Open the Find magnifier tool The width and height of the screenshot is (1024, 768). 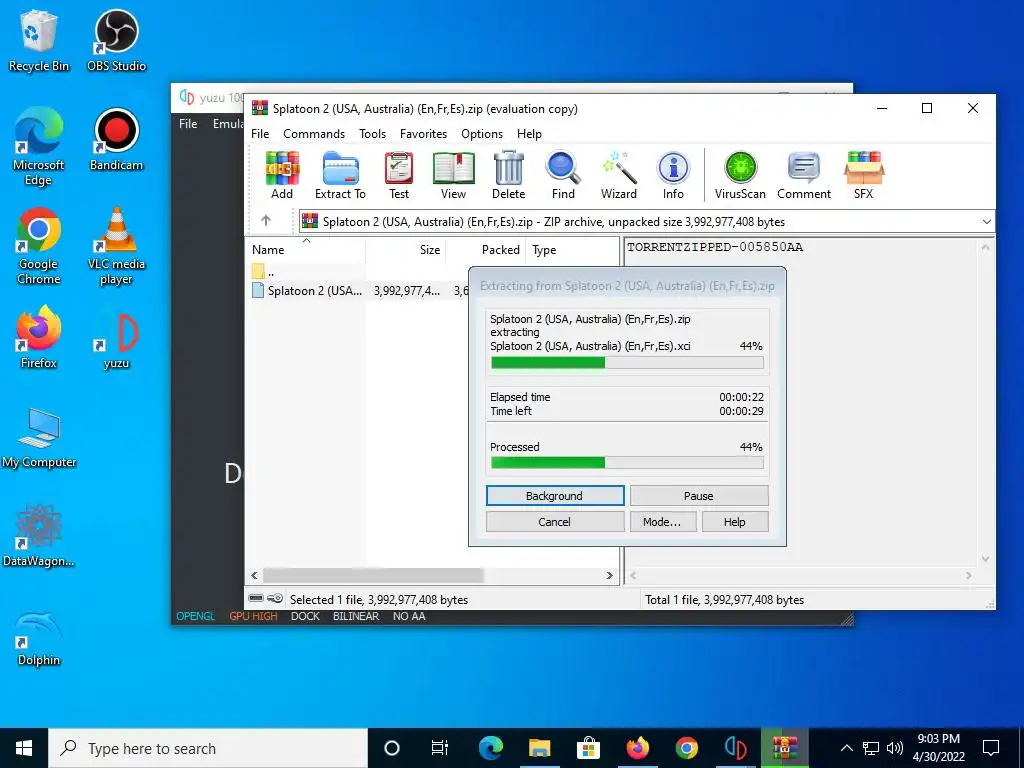click(563, 174)
